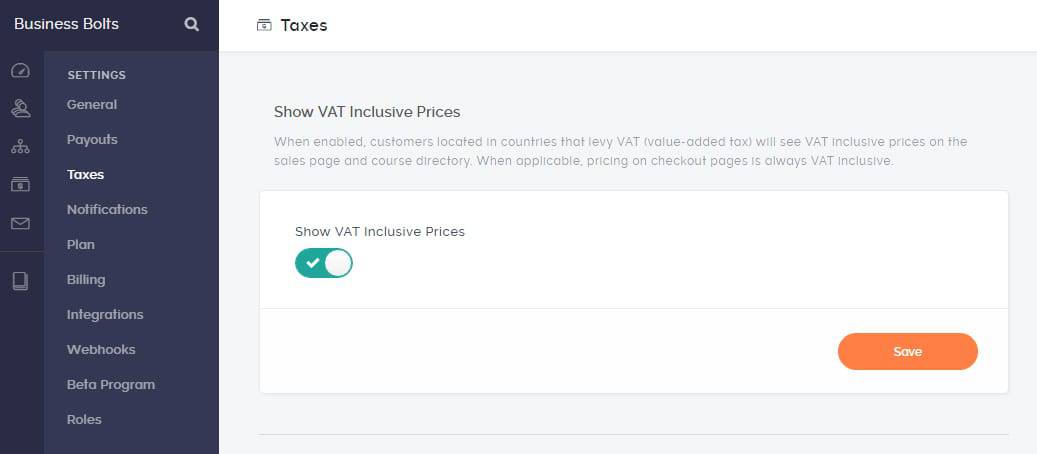Screen dimensions: 1037x454
Task: Open Payouts settings
Action: click(x=92, y=140)
